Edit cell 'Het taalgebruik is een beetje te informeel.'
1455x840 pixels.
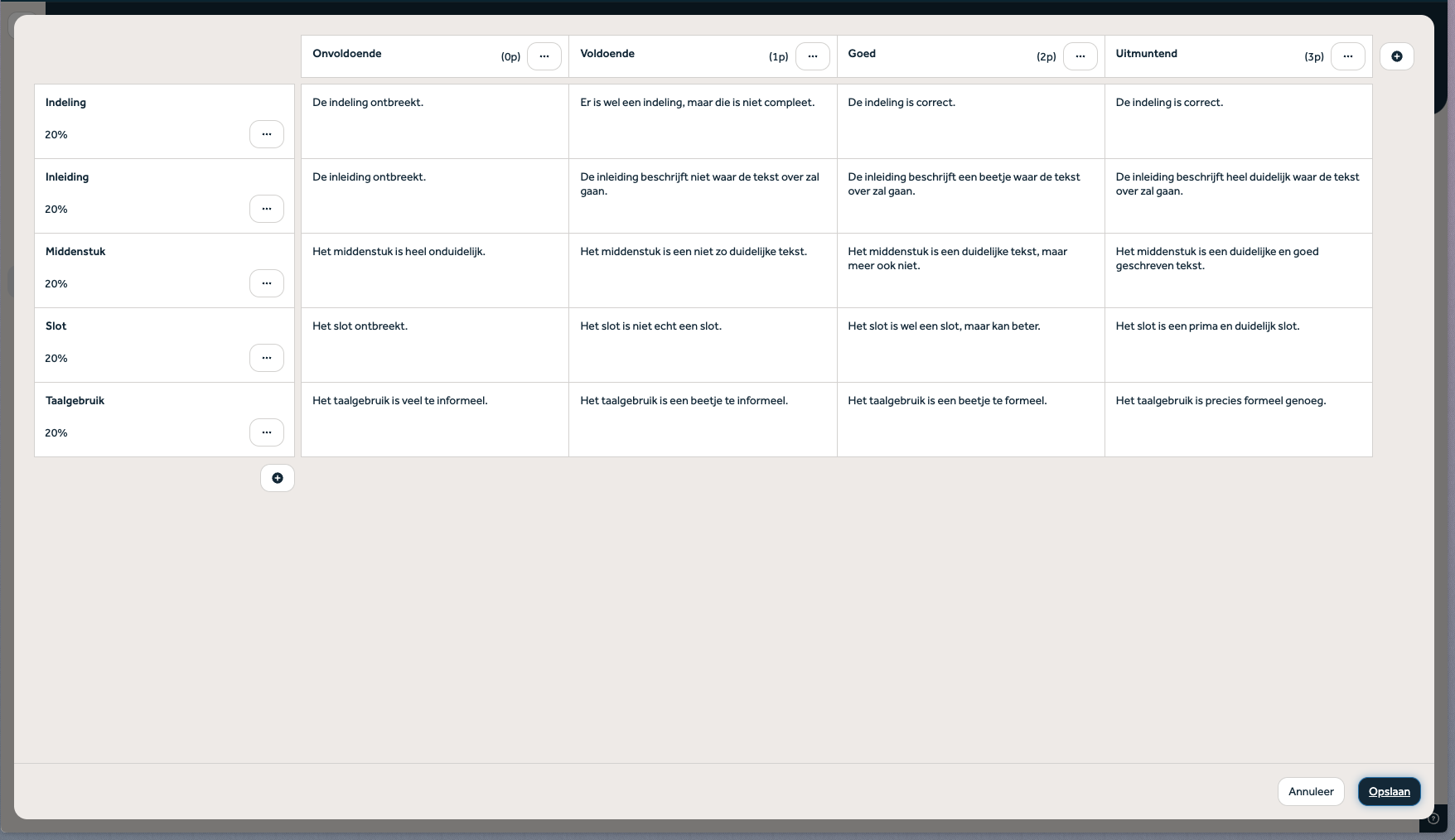tap(703, 420)
